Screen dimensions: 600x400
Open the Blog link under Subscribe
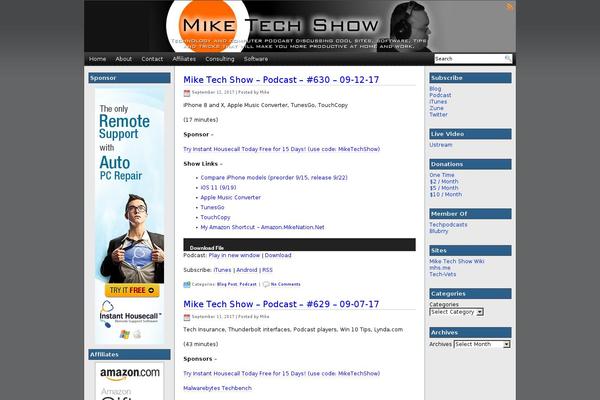pos(435,88)
